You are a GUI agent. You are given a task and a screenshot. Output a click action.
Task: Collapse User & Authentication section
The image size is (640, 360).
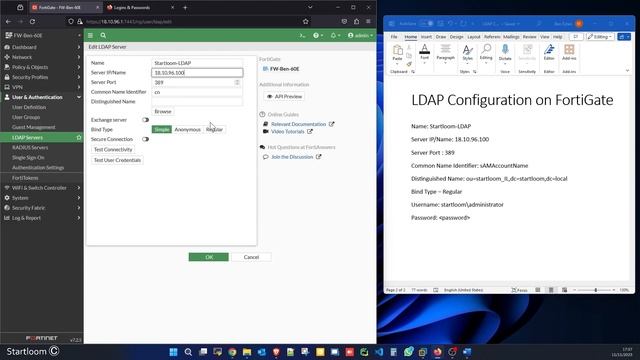tap(42, 97)
